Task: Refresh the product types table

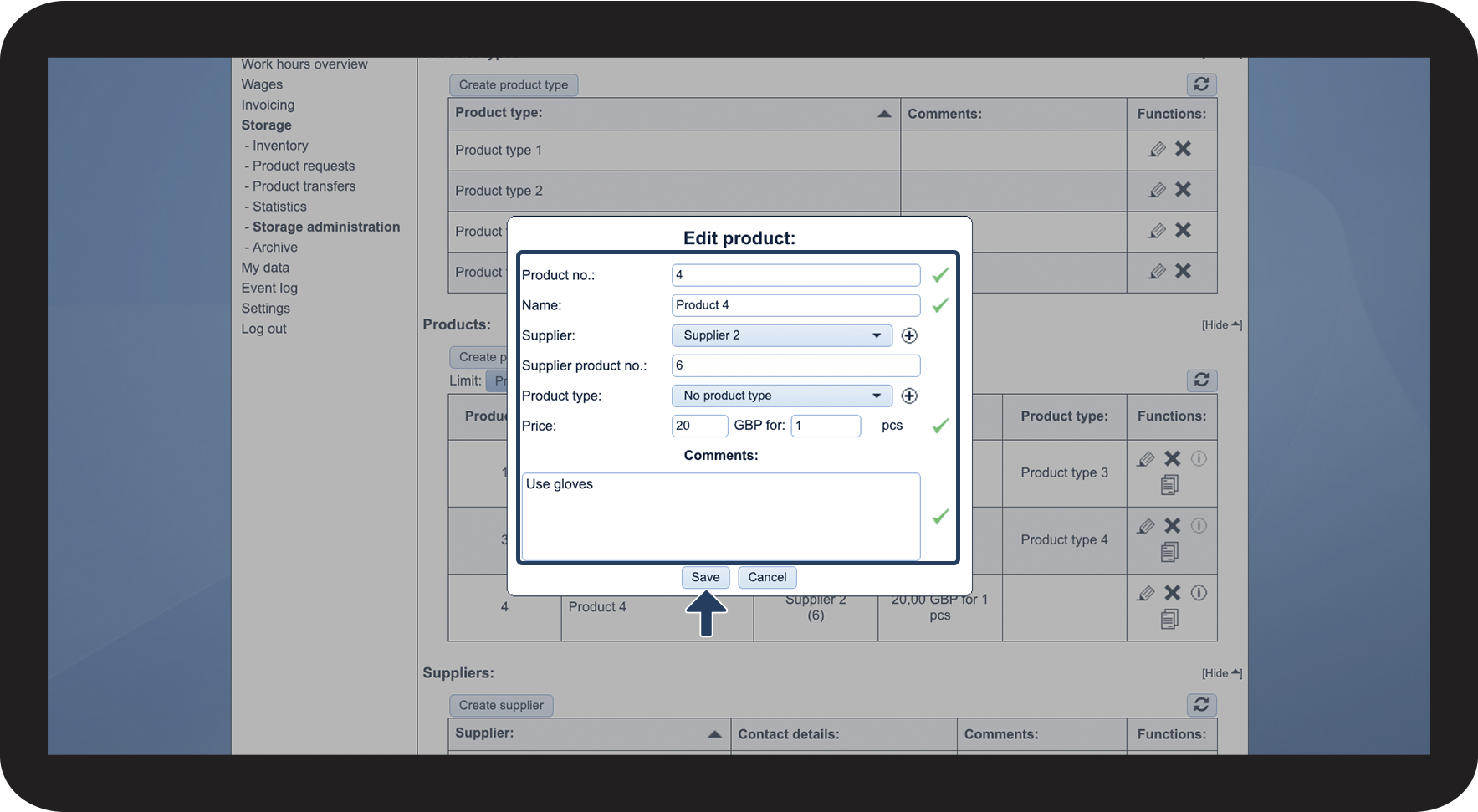Action: pyautogui.click(x=1201, y=84)
